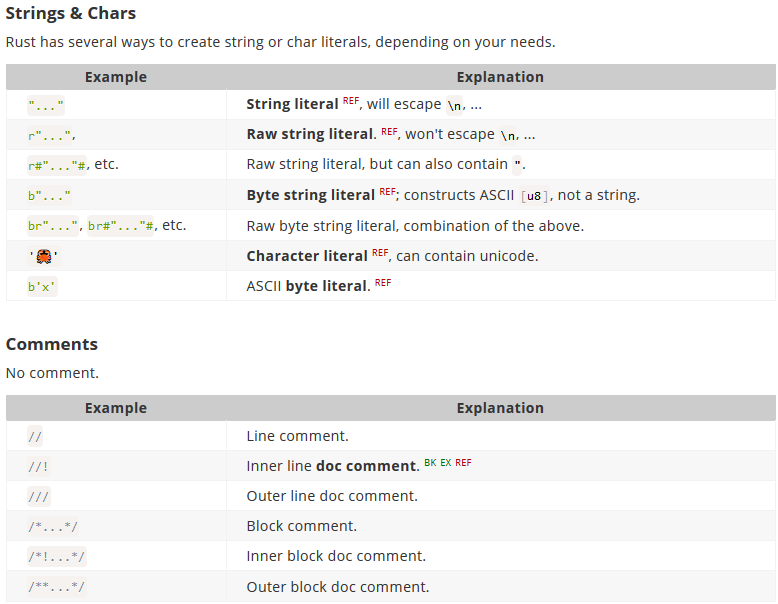Click the "Outer line doc comment." explanation
778x604 pixels.
click(x=332, y=496)
